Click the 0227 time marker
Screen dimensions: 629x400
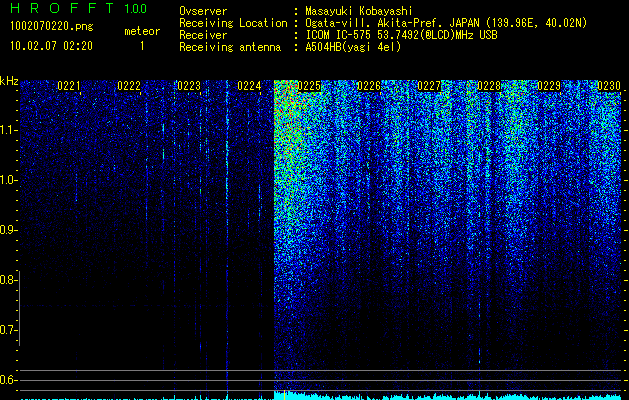click(429, 86)
